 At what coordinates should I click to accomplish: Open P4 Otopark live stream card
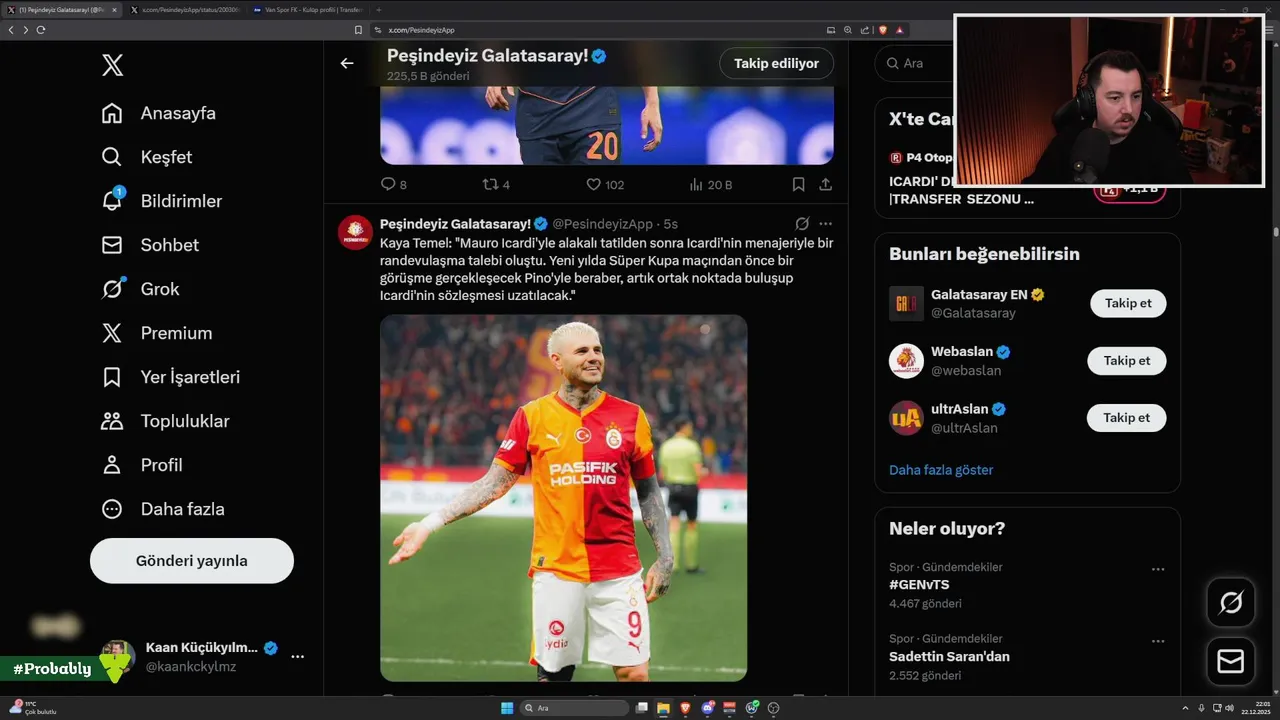1027,178
